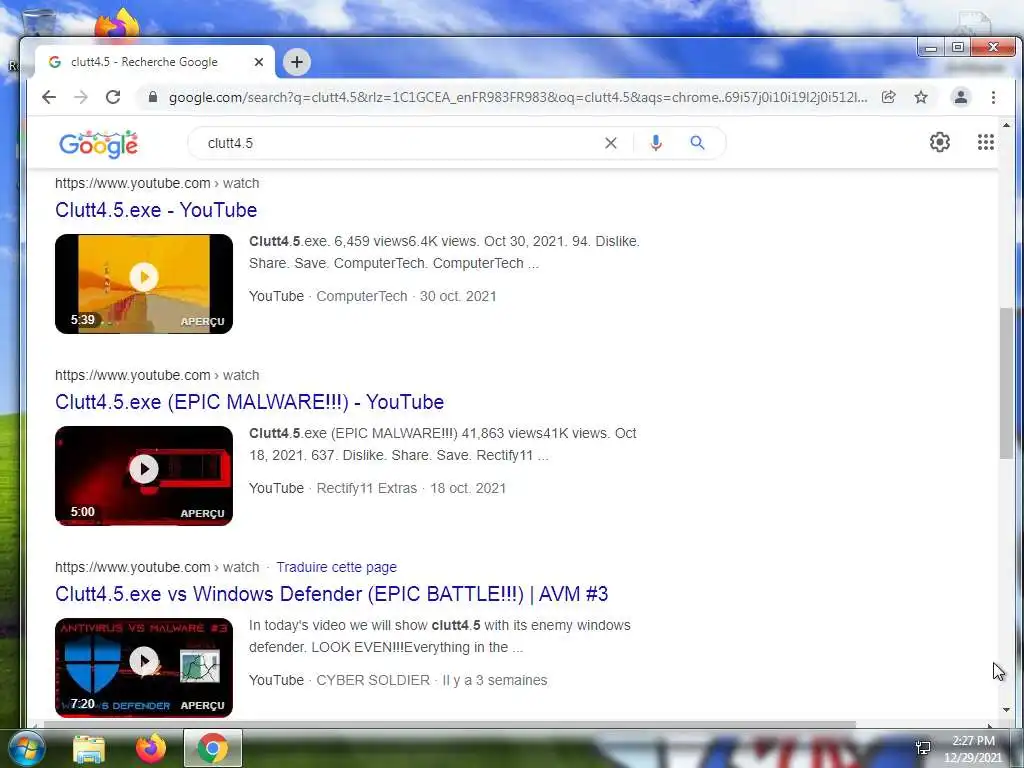Click the padlock site info icon
The width and height of the screenshot is (1024, 768).
[153, 97]
